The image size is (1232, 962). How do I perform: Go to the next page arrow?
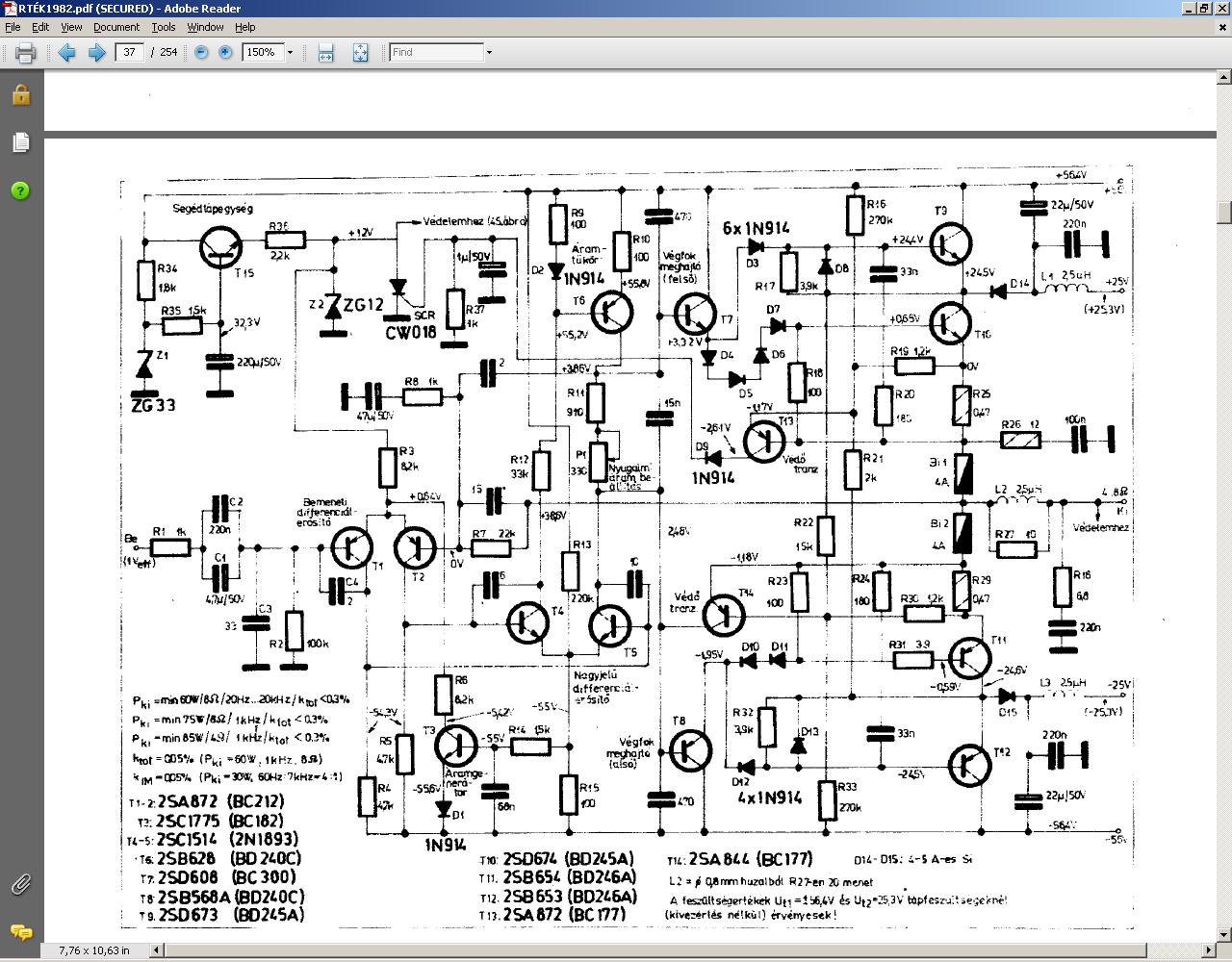coord(96,52)
